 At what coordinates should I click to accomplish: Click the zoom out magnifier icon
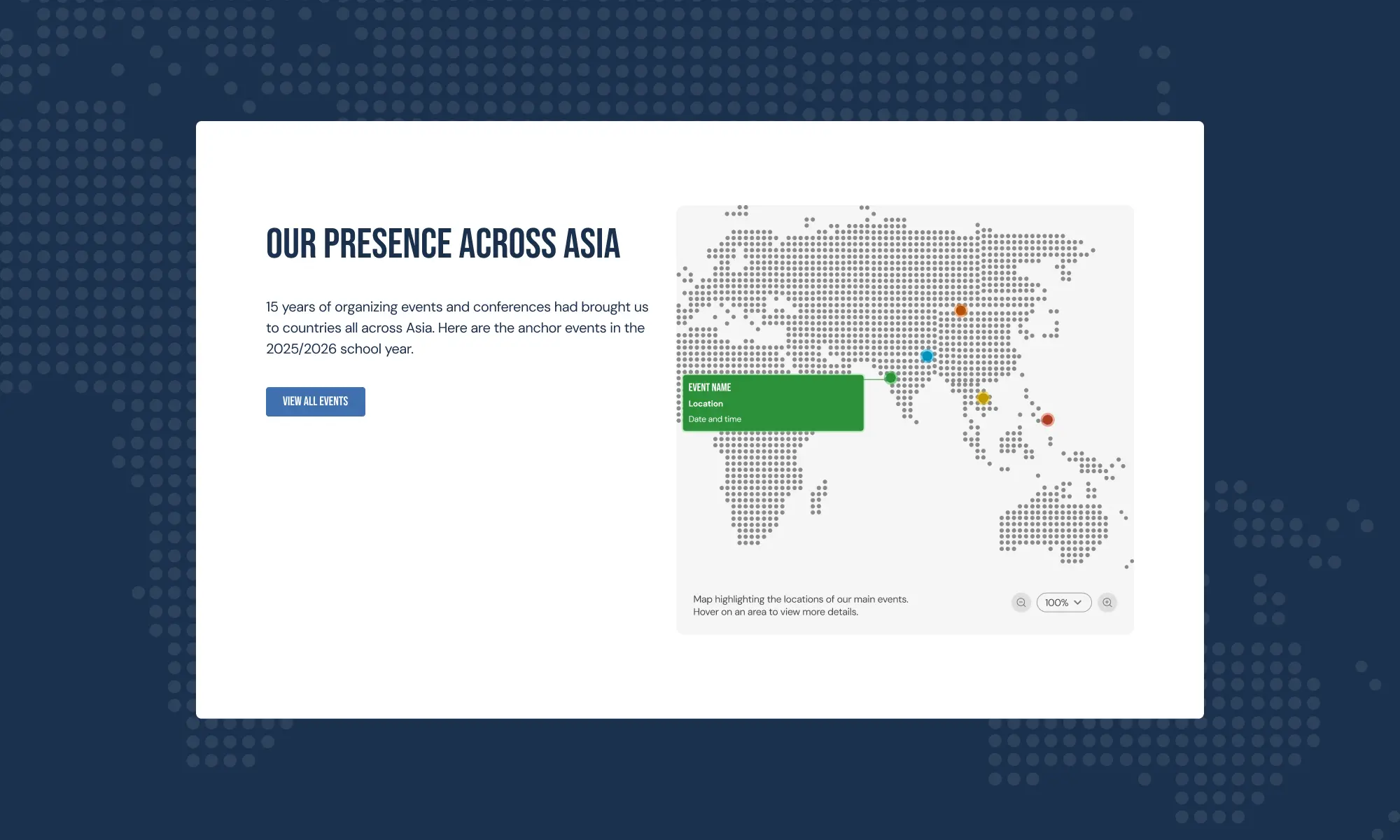tap(1021, 603)
